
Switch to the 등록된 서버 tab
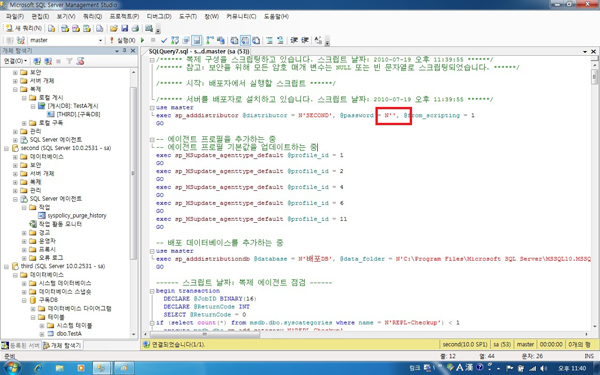pyautogui.click(x=21, y=346)
